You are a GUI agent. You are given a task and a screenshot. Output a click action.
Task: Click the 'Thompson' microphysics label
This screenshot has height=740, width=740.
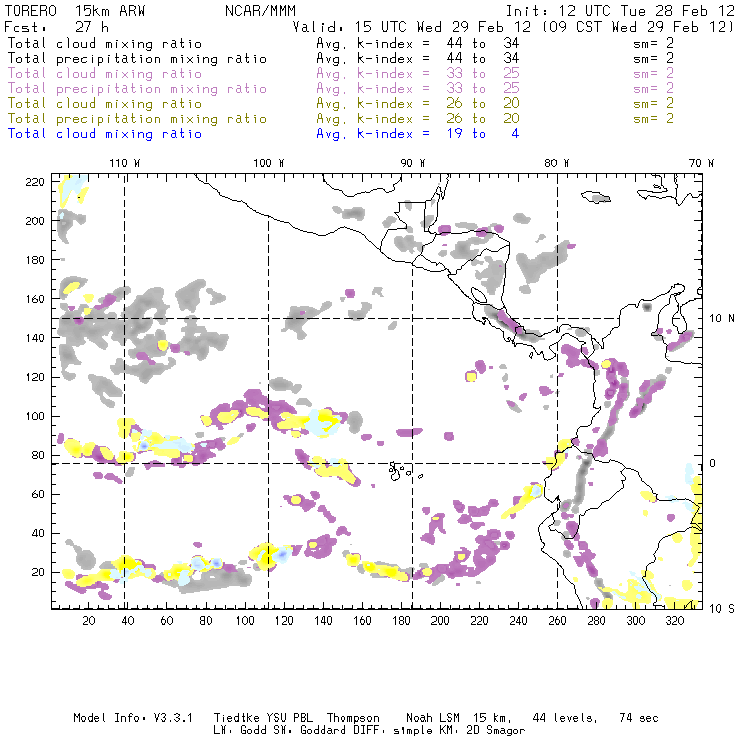353,718
